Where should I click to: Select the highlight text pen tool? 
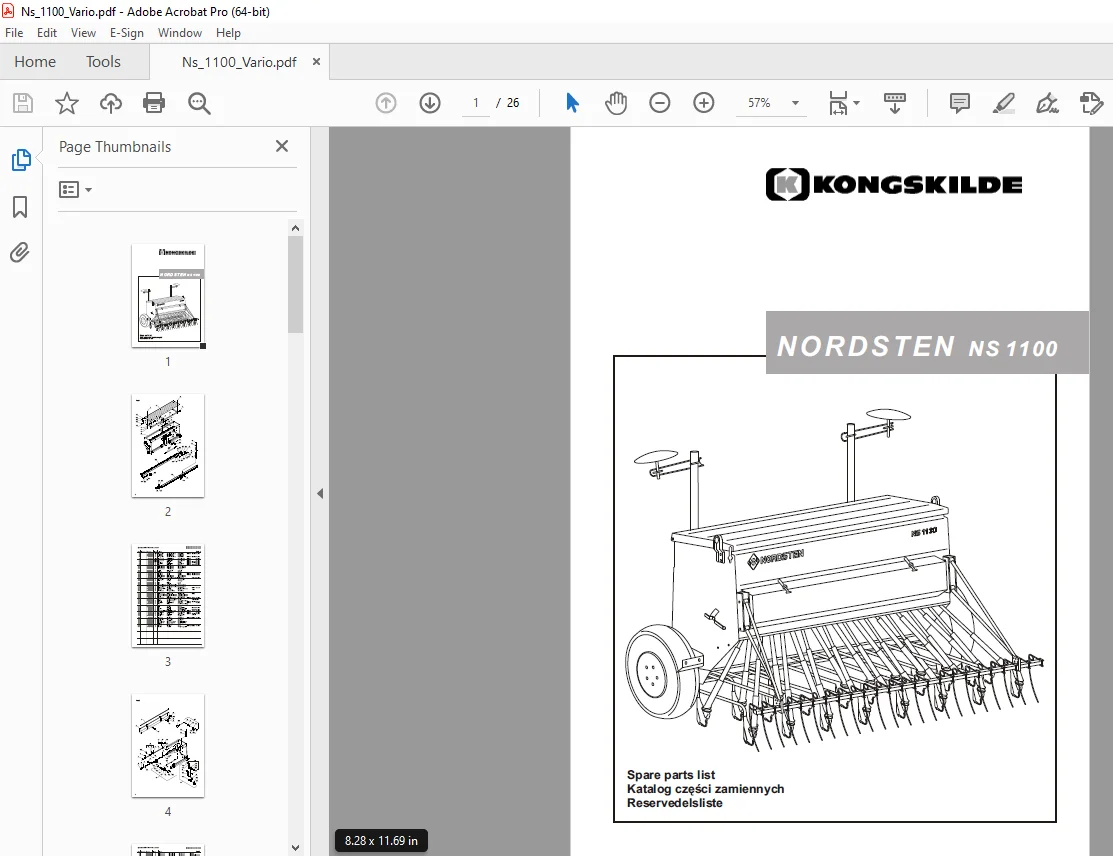(1004, 103)
